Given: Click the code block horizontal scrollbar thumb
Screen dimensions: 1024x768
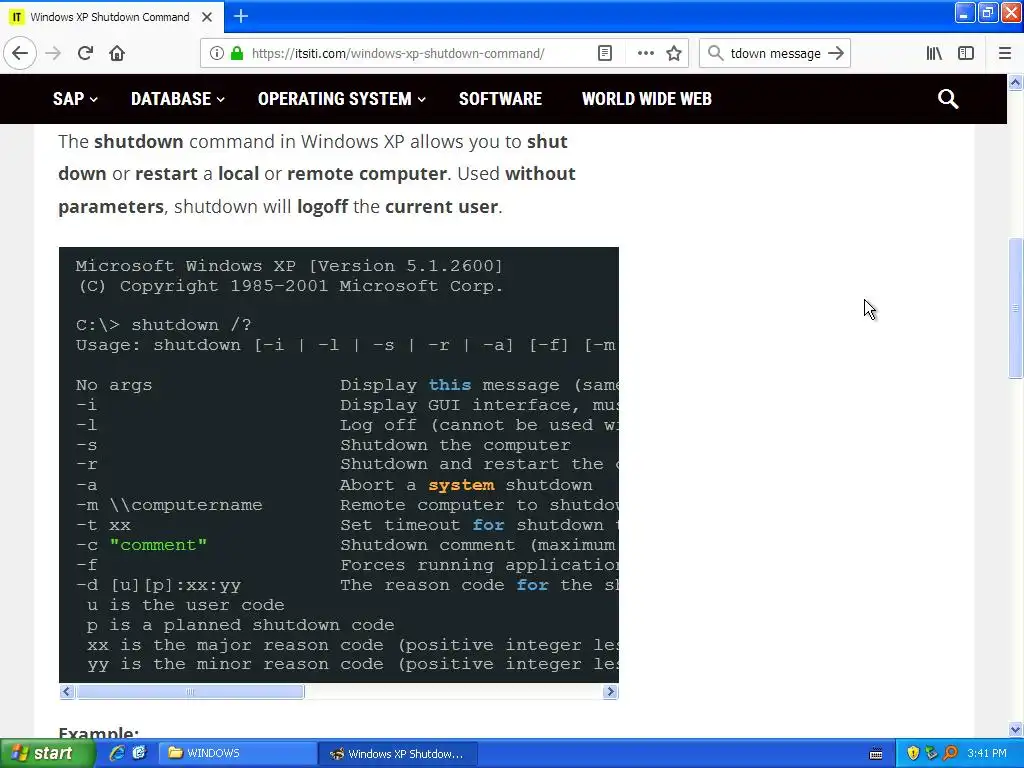Looking at the screenshot, I should (x=190, y=692).
